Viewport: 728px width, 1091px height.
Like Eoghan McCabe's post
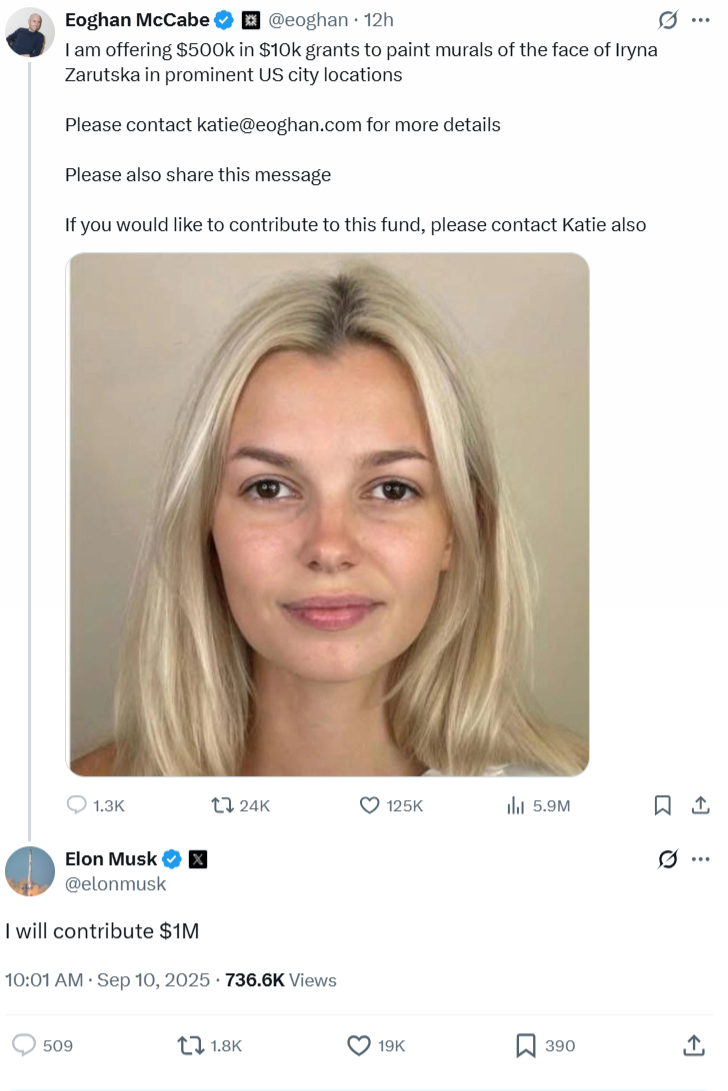pyautogui.click(x=370, y=805)
